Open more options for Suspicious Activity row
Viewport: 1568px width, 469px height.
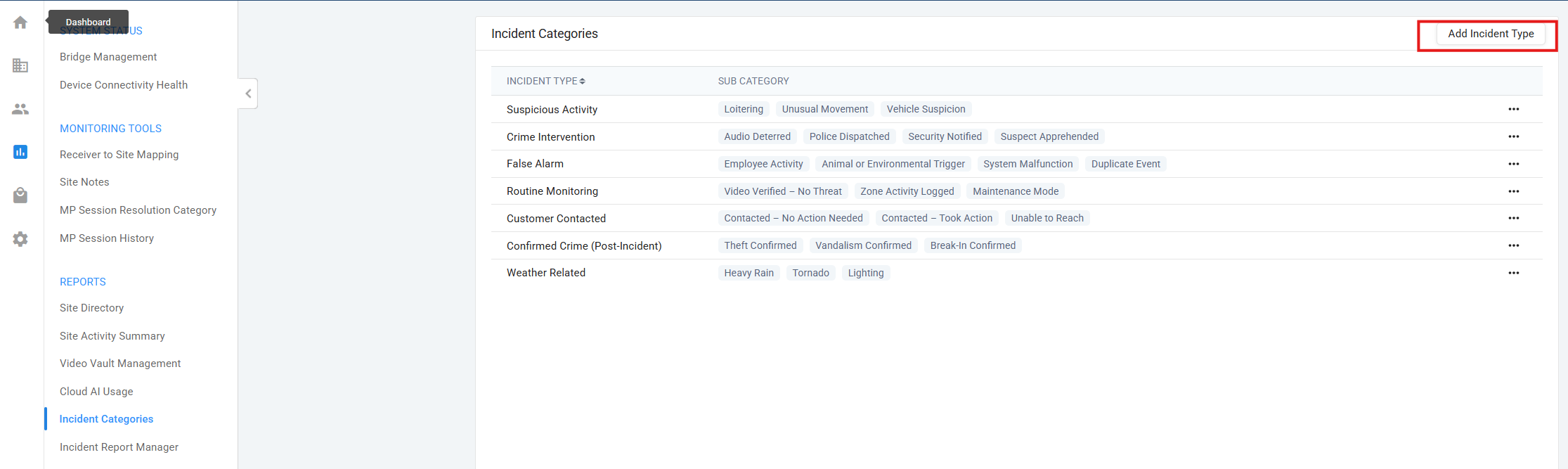(x=1513, y=109)
